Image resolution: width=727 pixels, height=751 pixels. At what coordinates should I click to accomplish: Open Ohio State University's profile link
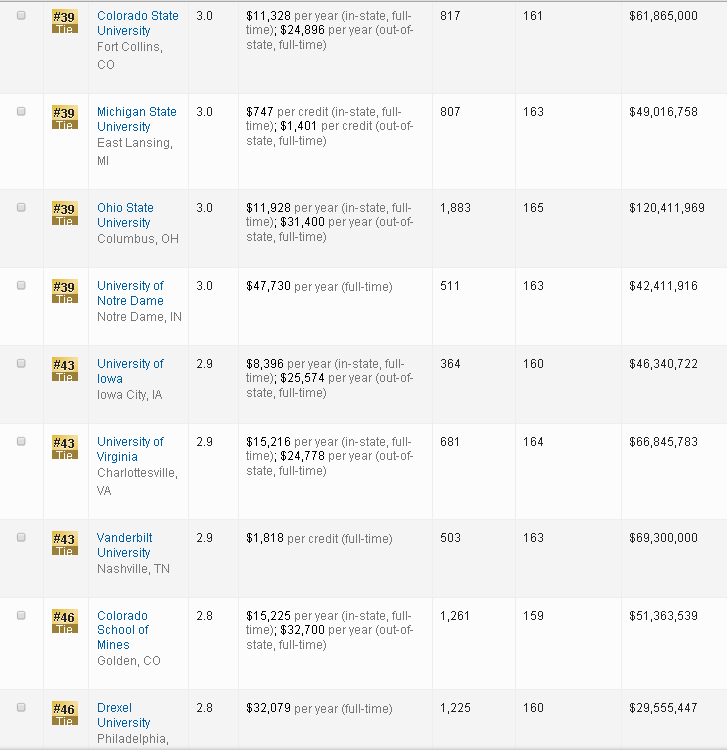pyautogui.click(x=125, y=215)
